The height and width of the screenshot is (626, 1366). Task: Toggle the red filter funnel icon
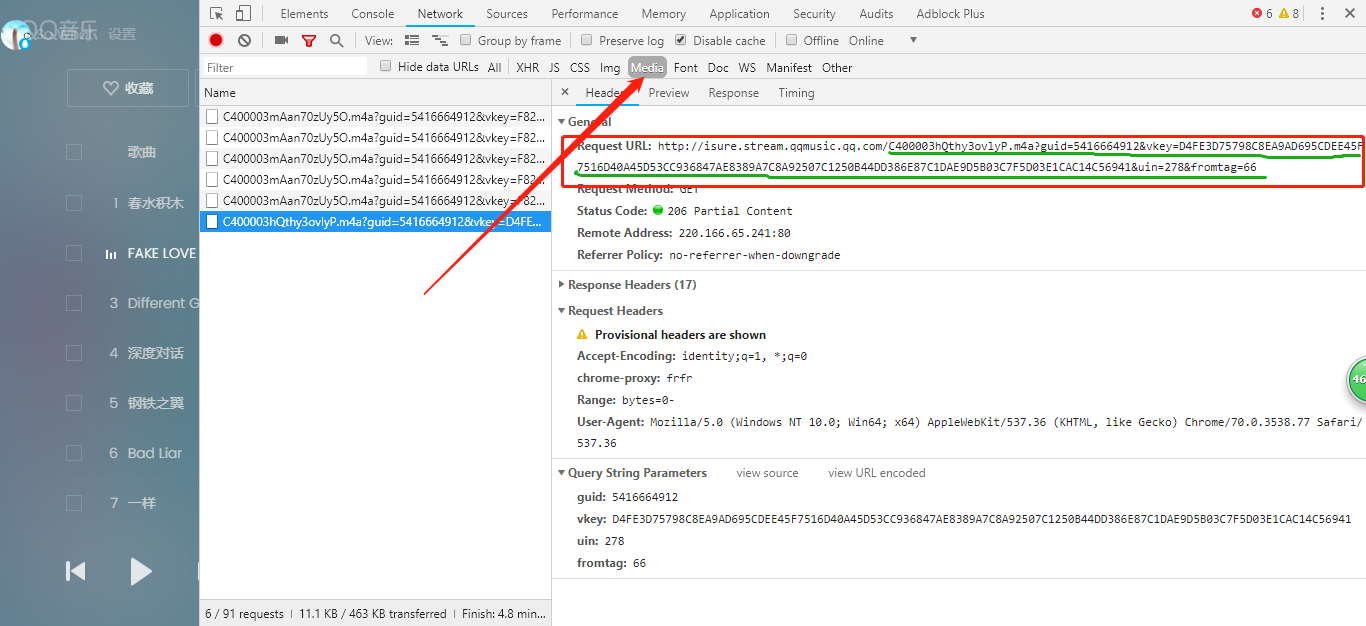[x=309, y=40]
